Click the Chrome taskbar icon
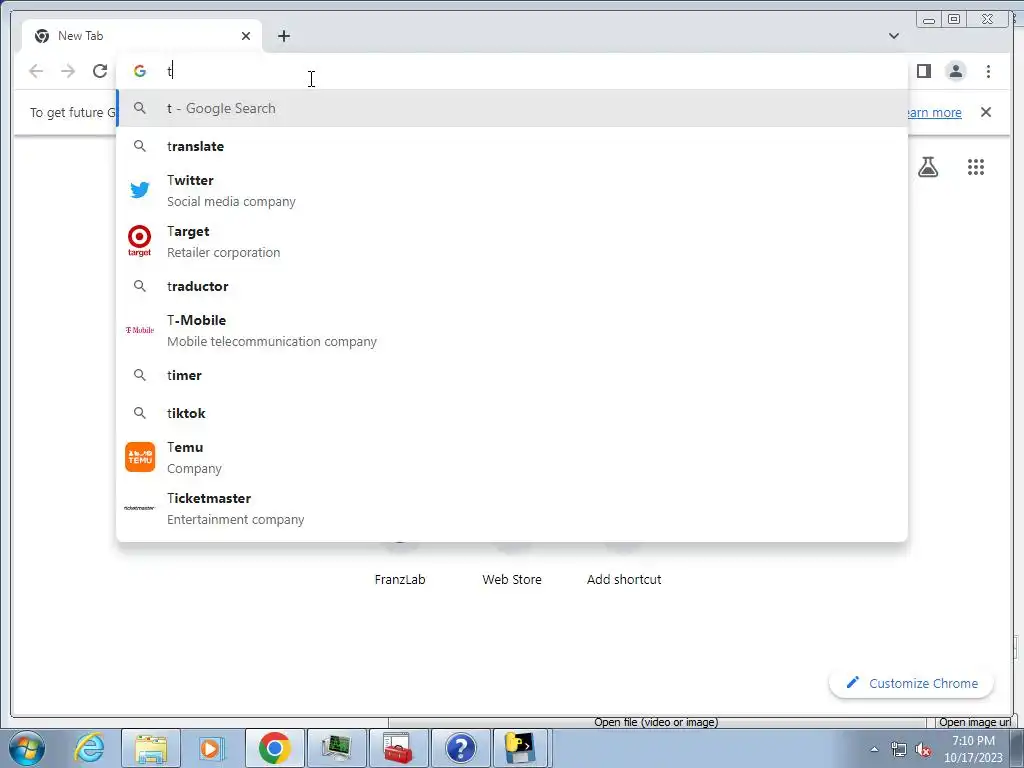 (x=274, y=748)
